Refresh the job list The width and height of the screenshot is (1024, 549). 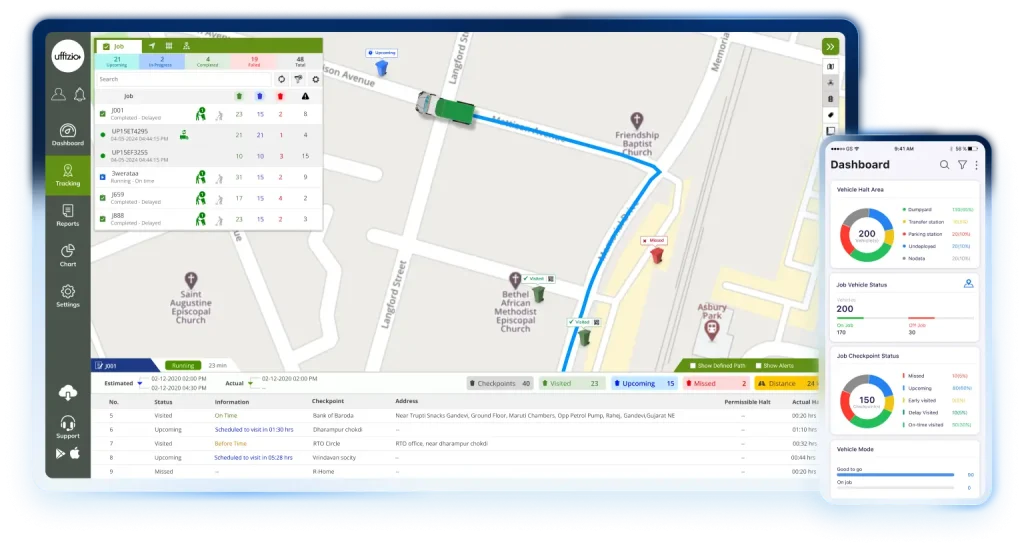281,79
